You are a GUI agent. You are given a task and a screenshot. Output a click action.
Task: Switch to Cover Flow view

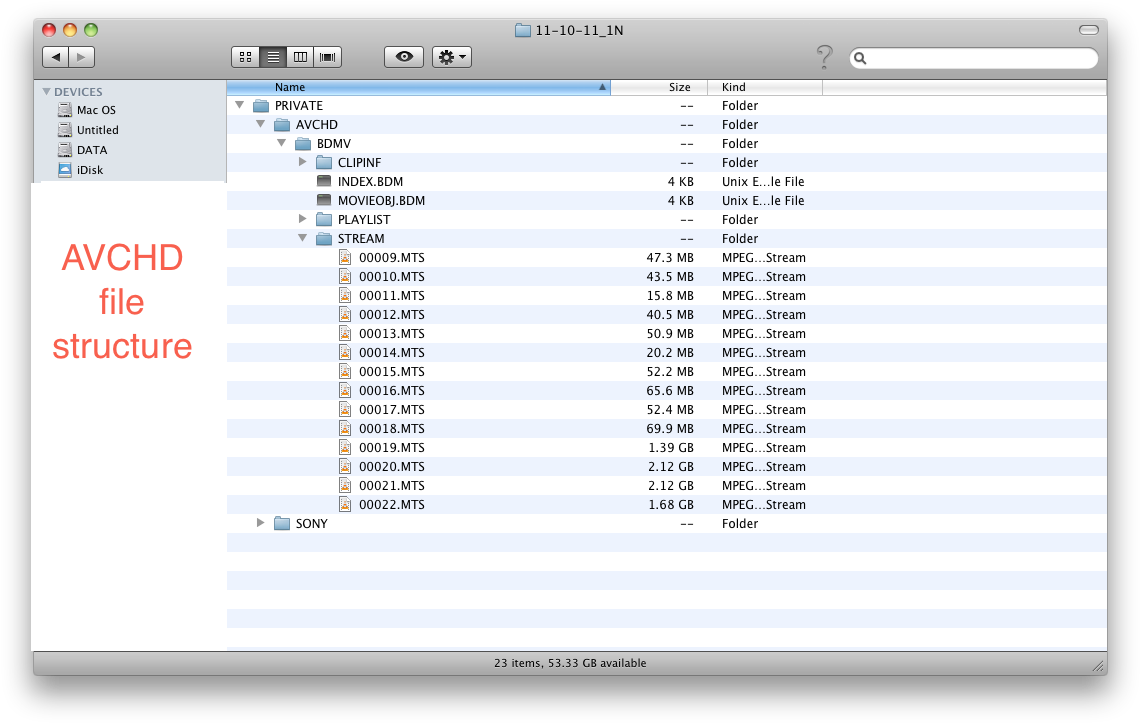(x=326, y=57)
